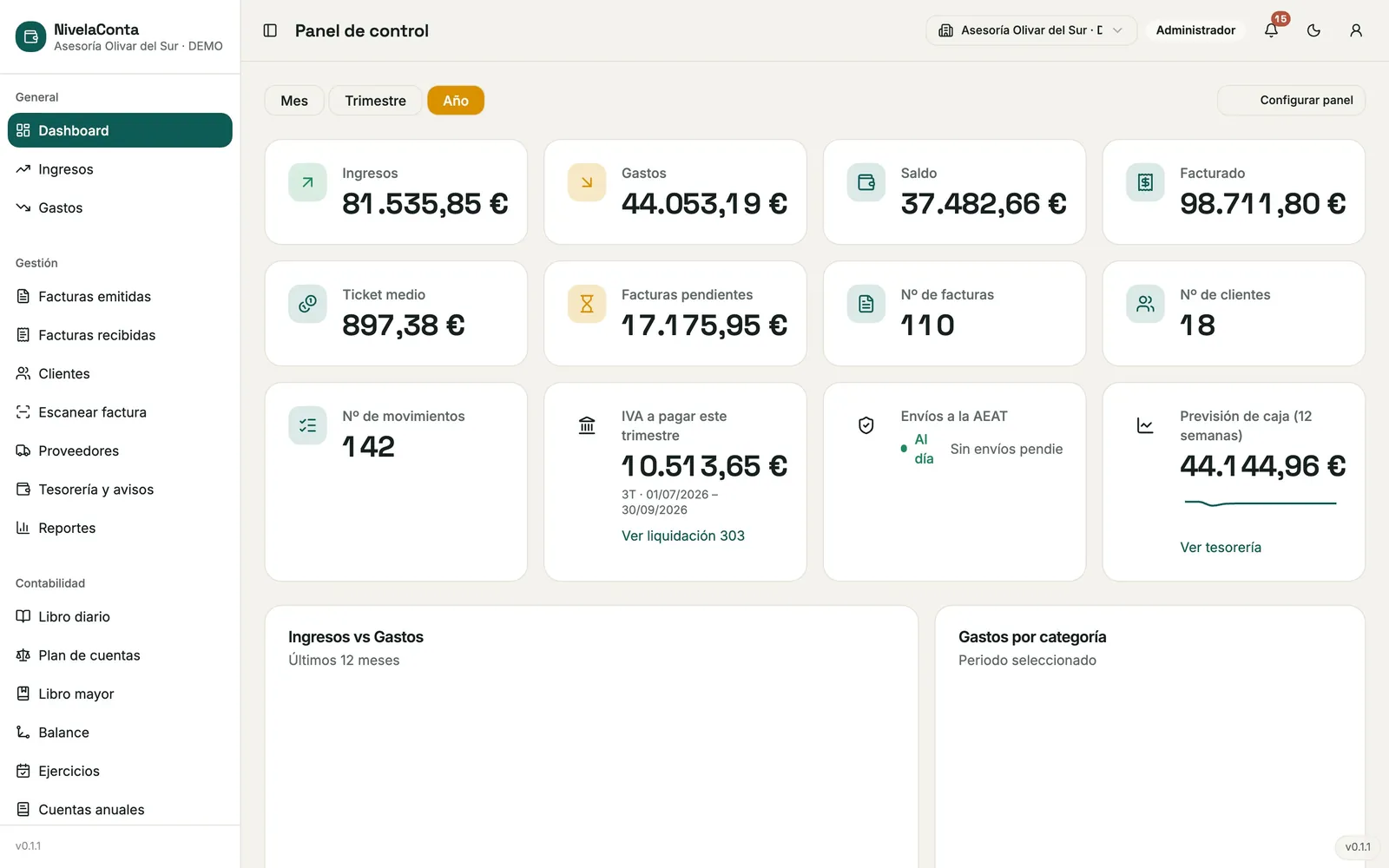
Task: Click the shield icon on Envíos a la AEAT
Action: pos(866,425)
